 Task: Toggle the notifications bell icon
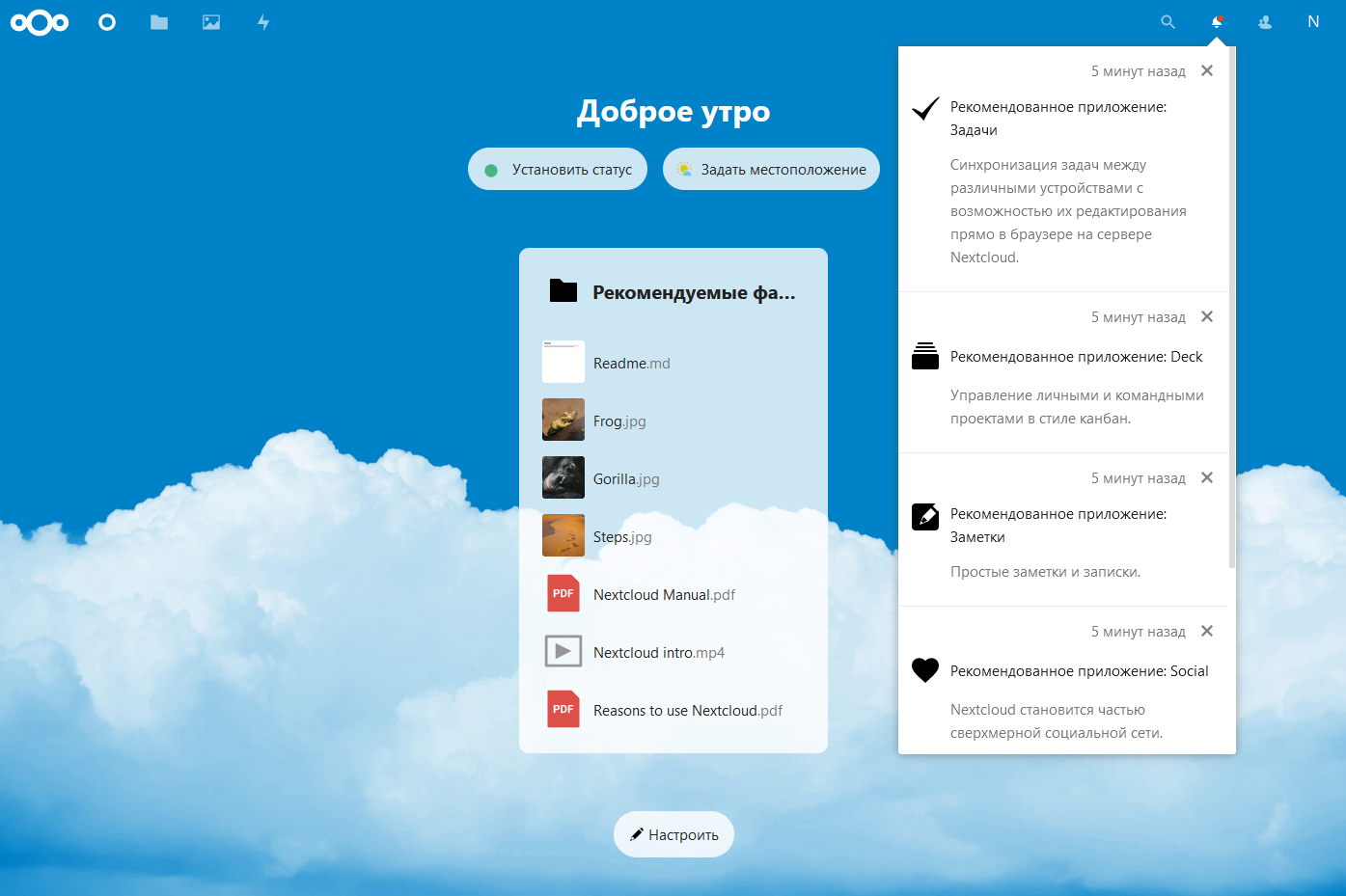point(1217,22)
